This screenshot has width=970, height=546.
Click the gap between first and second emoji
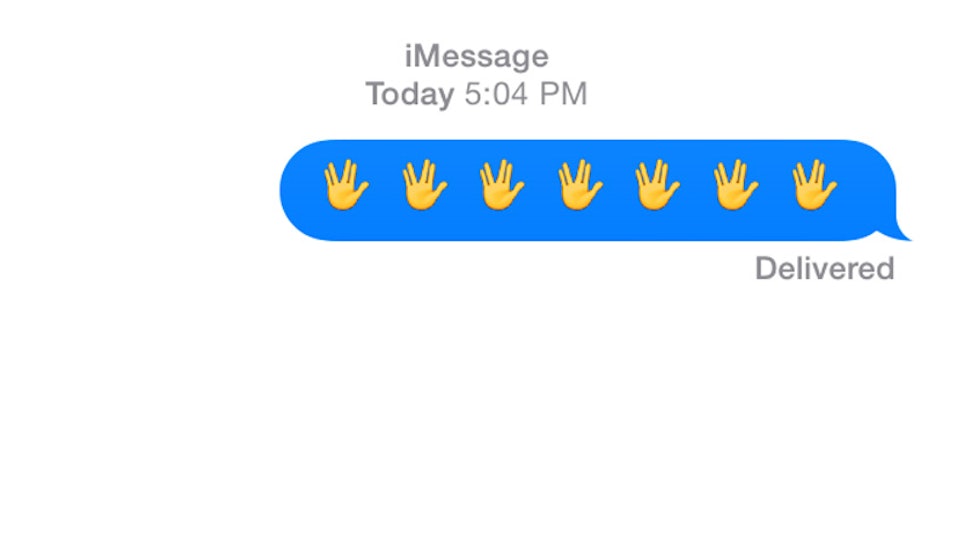385,185
